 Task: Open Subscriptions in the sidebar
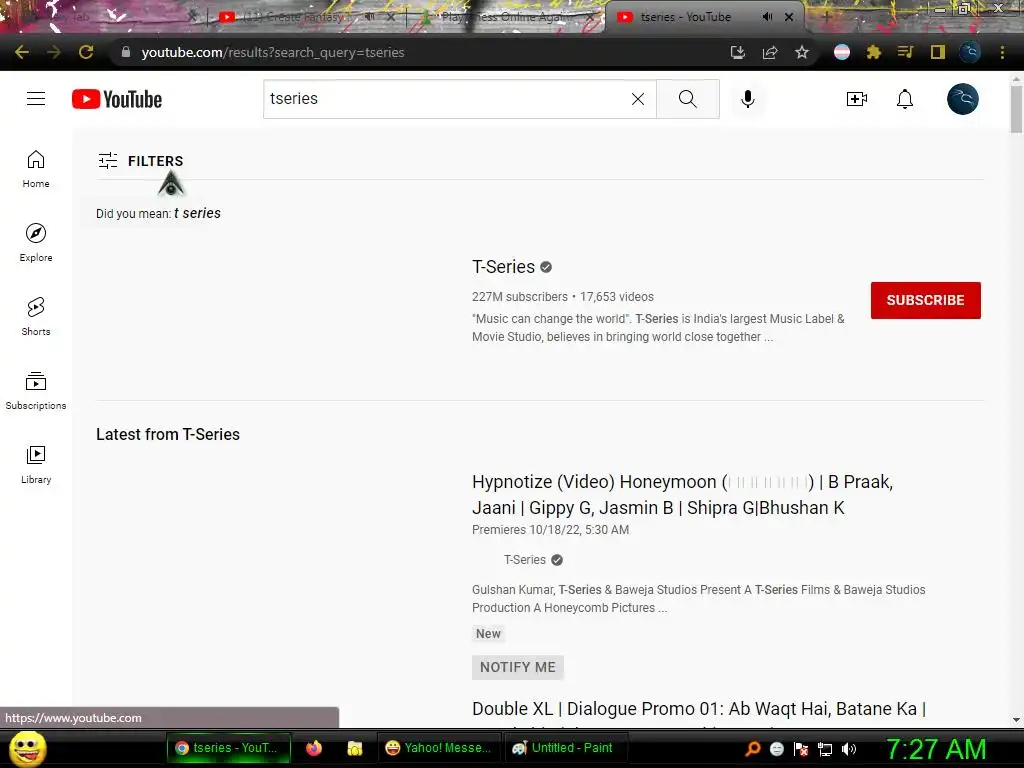click(x=36, y=390)
